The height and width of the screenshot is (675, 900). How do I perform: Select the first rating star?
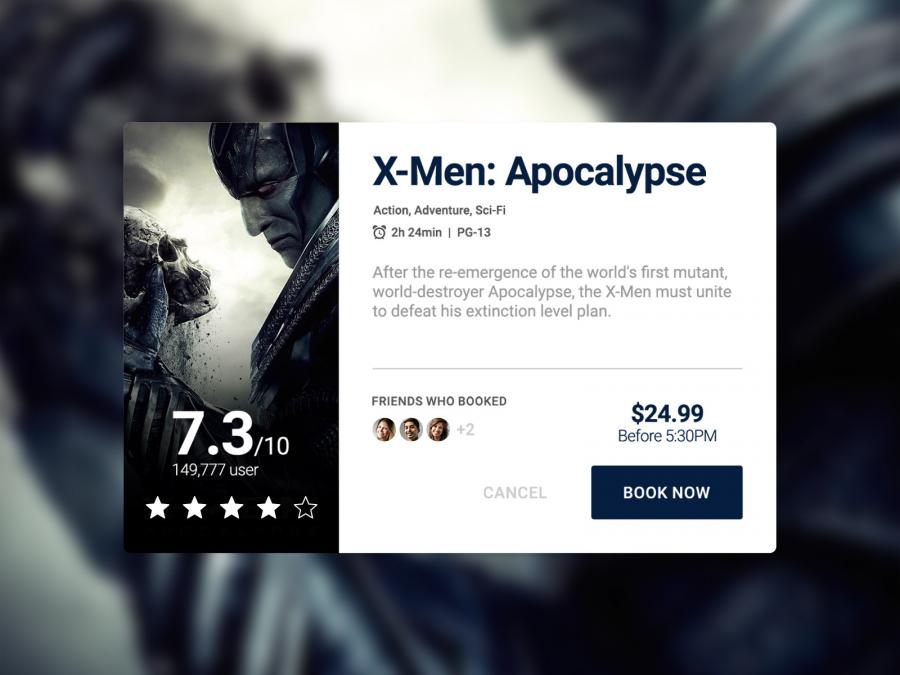(157, 508)
